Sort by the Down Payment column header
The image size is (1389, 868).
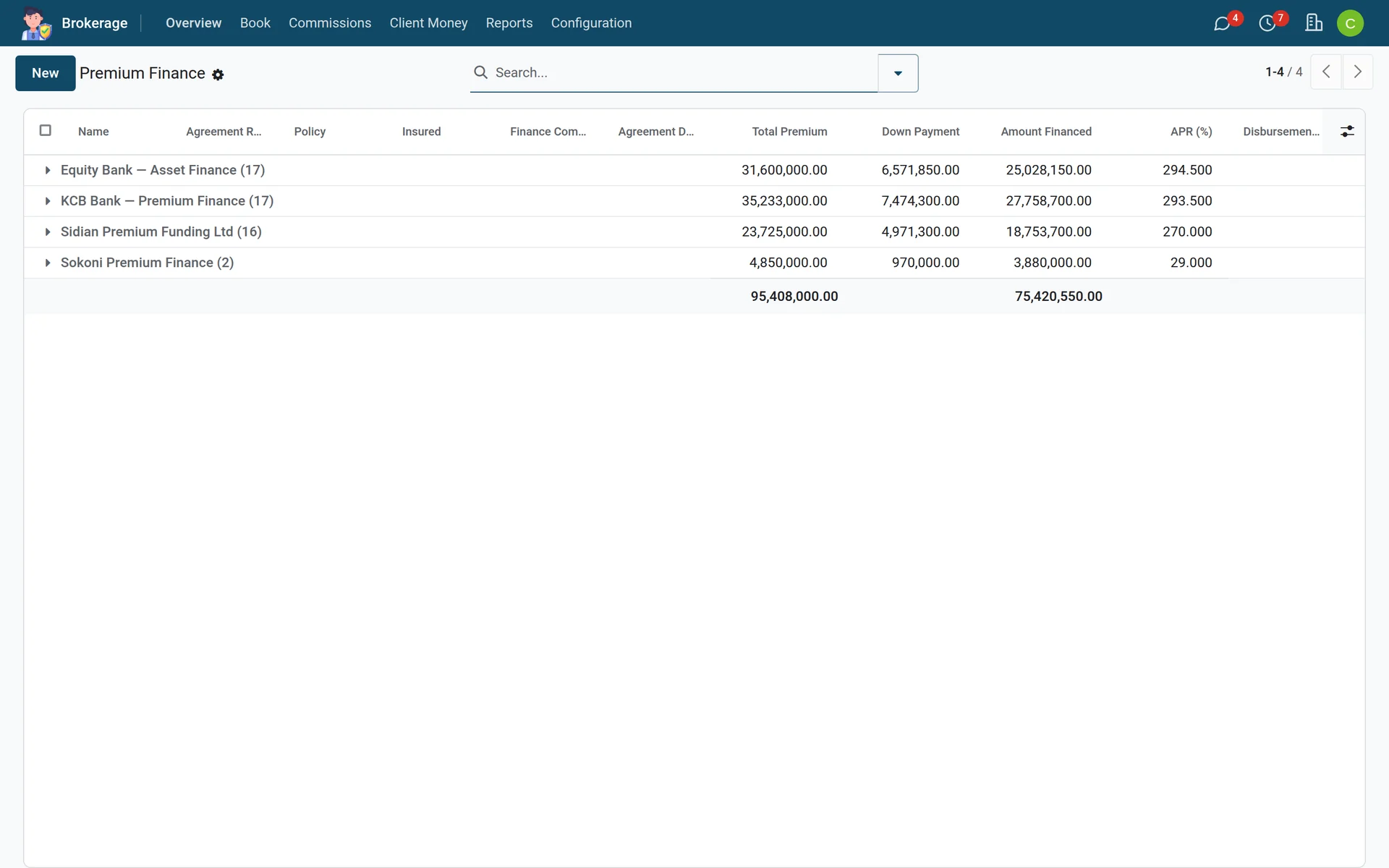point(920,132)
